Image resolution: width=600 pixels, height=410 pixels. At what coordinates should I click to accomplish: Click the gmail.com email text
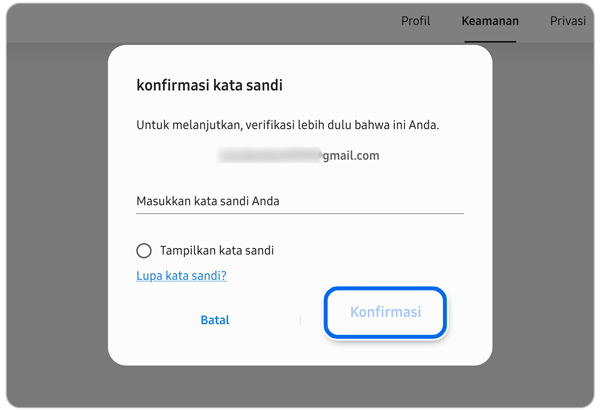pyautogui.click(x=349, y=156)
